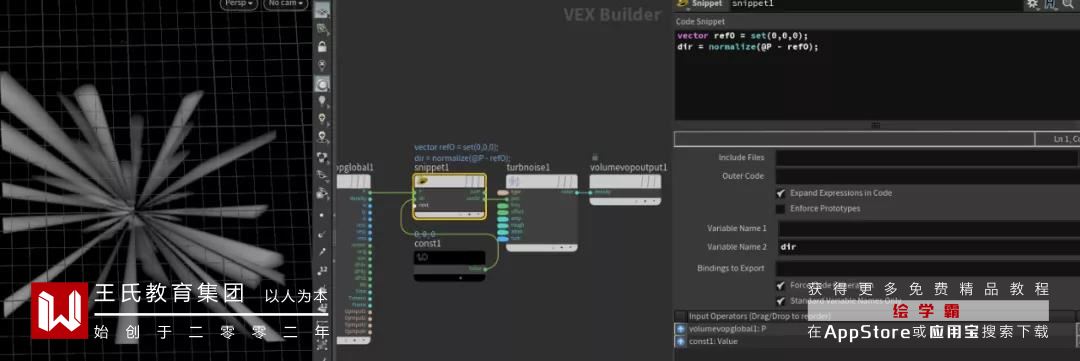Click the second viewport toolbar icon
Viewport: 1080px width, 361px height.
[322, 29]
